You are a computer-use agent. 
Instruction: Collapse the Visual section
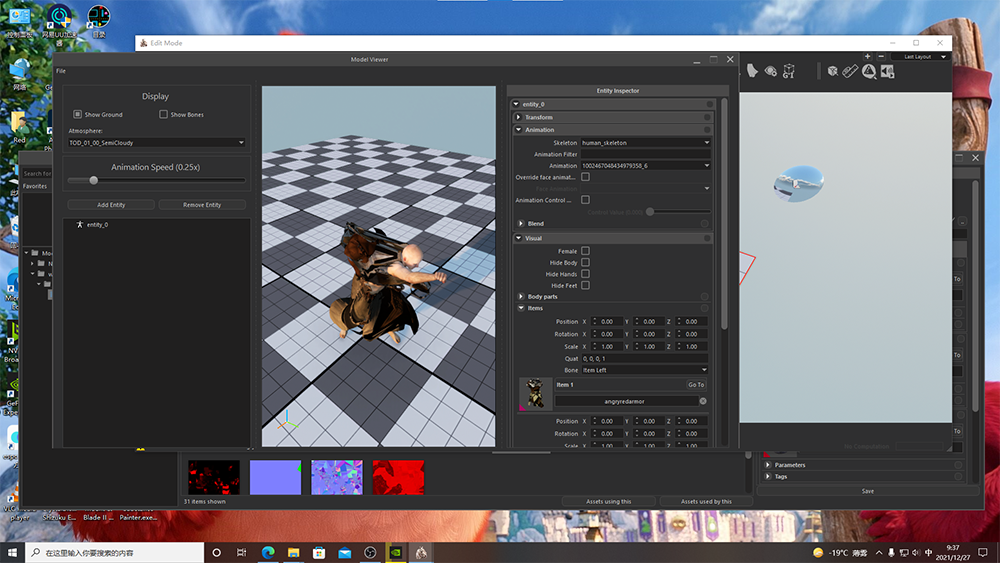(x=518, y=238)
